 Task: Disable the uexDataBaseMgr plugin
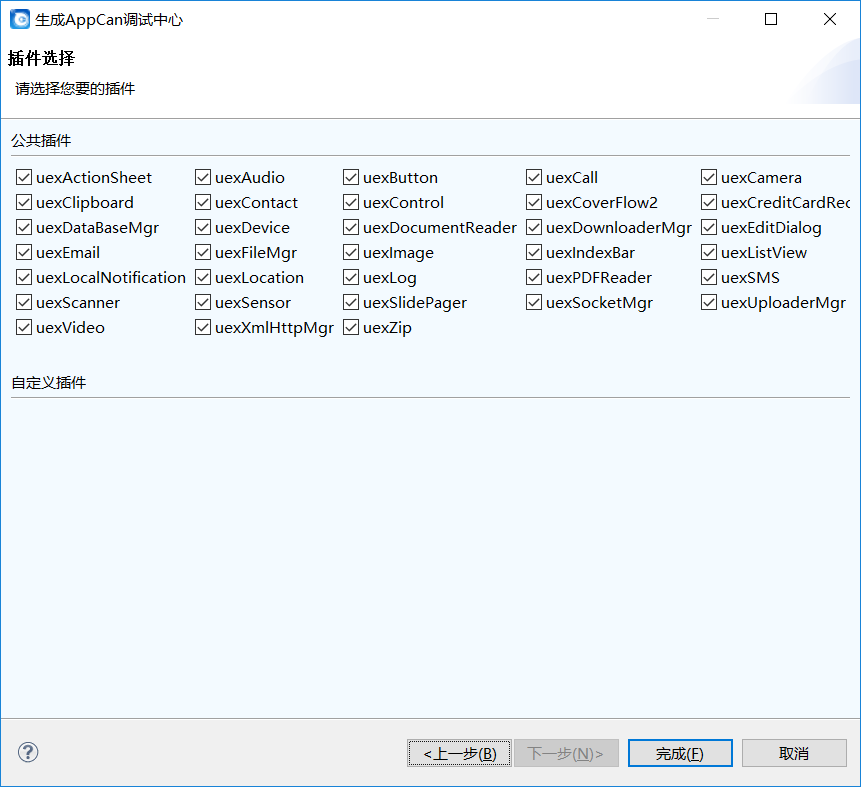click(x=24, y=227)
